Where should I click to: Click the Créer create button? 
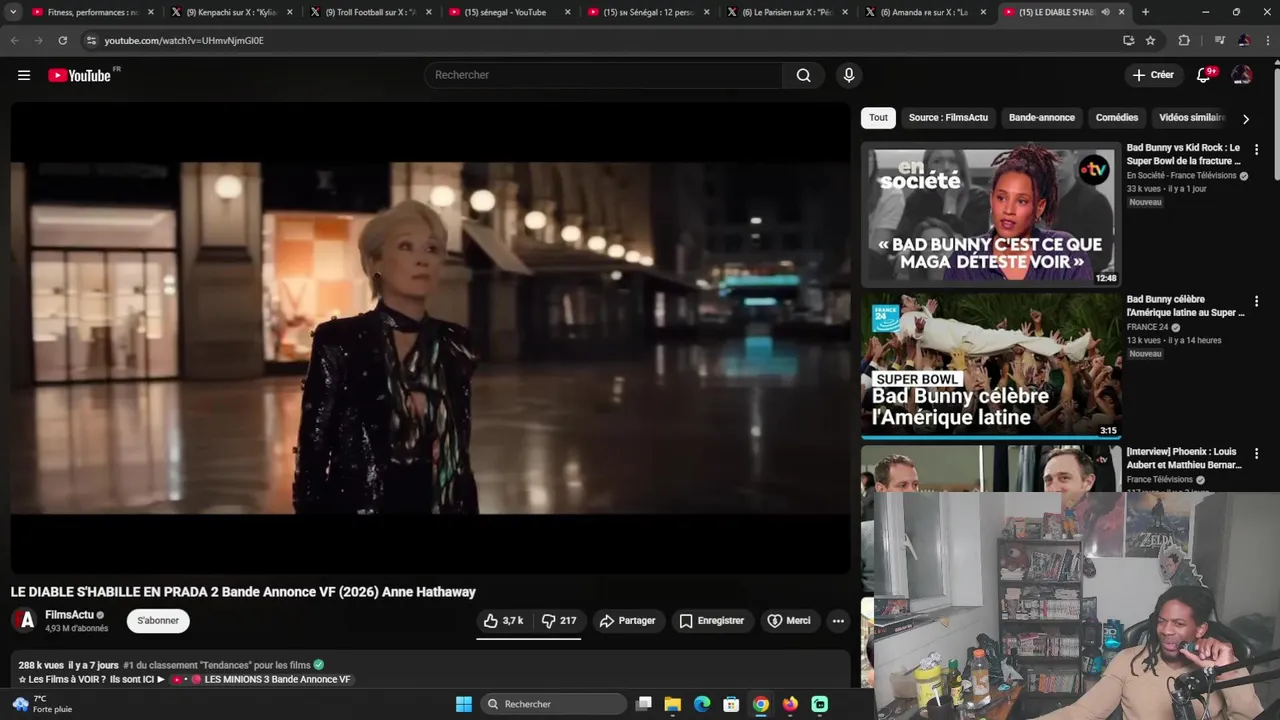pos(1153,75)
